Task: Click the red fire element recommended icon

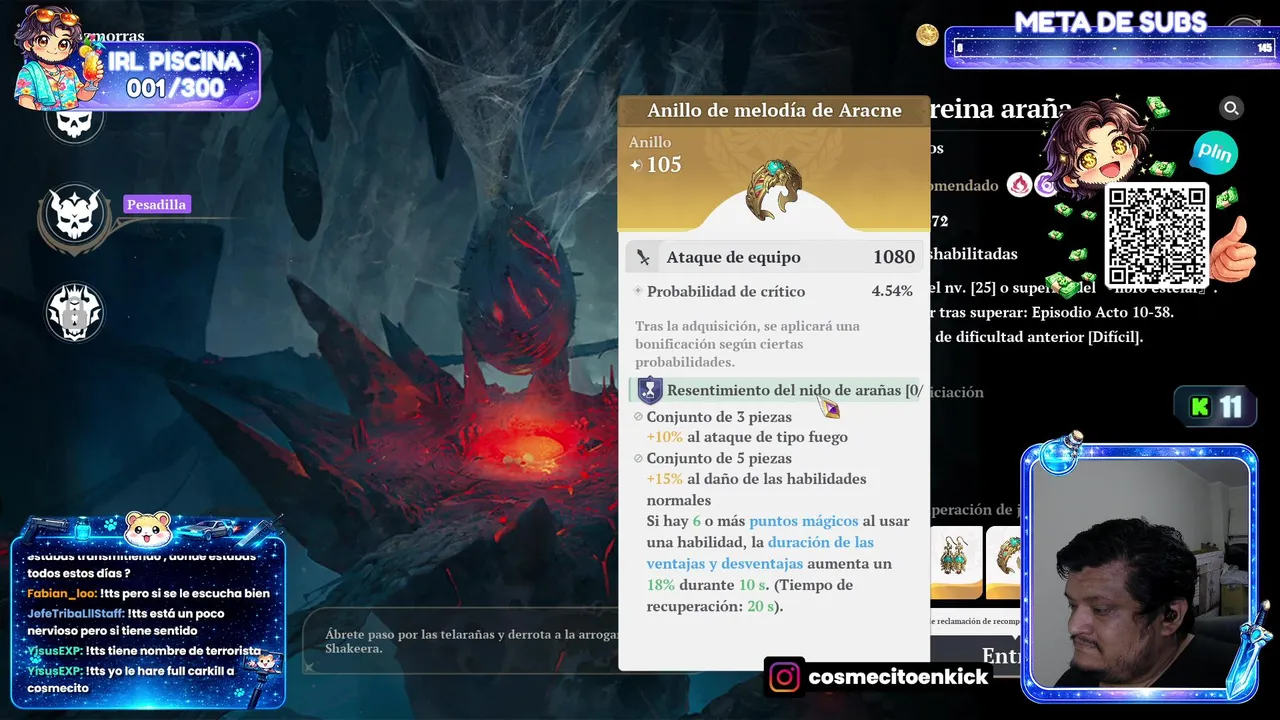Action: [1019, 185]
